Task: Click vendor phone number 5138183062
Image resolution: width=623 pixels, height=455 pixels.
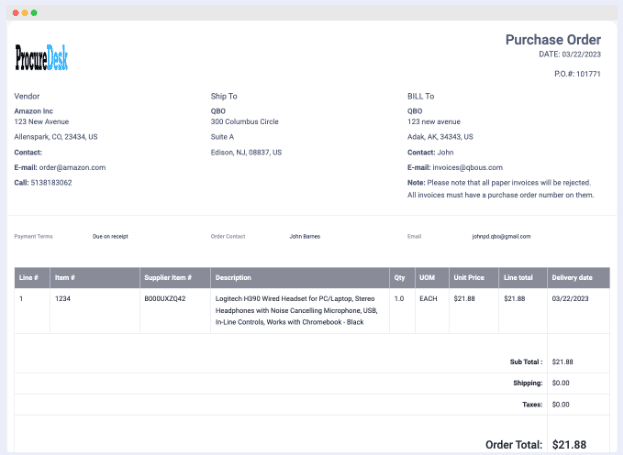Action: coord(51,183)
